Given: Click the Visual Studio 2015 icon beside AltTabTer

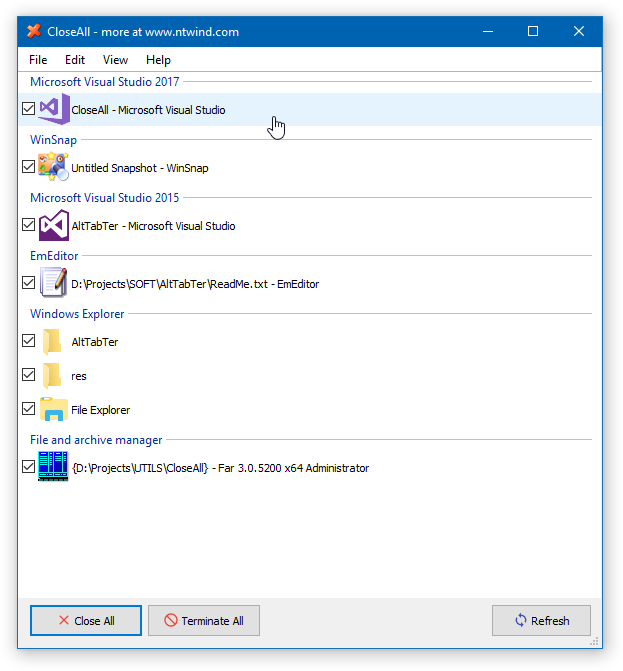Looking at the screenshot, I should click(54, 225).
